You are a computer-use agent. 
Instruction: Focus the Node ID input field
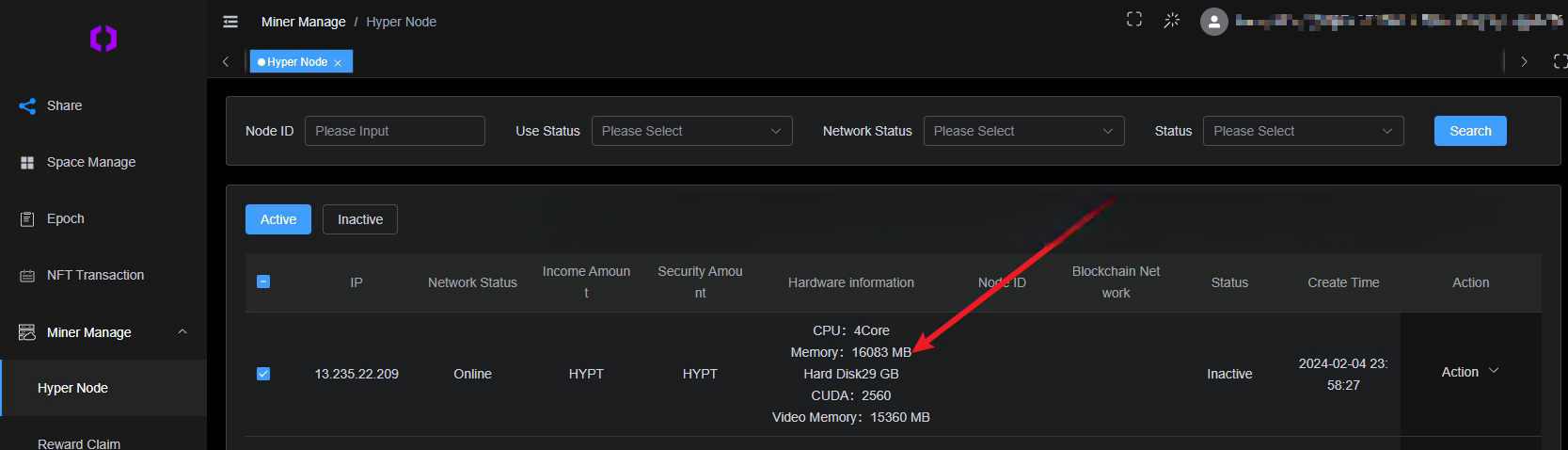[x=394, y=131]
